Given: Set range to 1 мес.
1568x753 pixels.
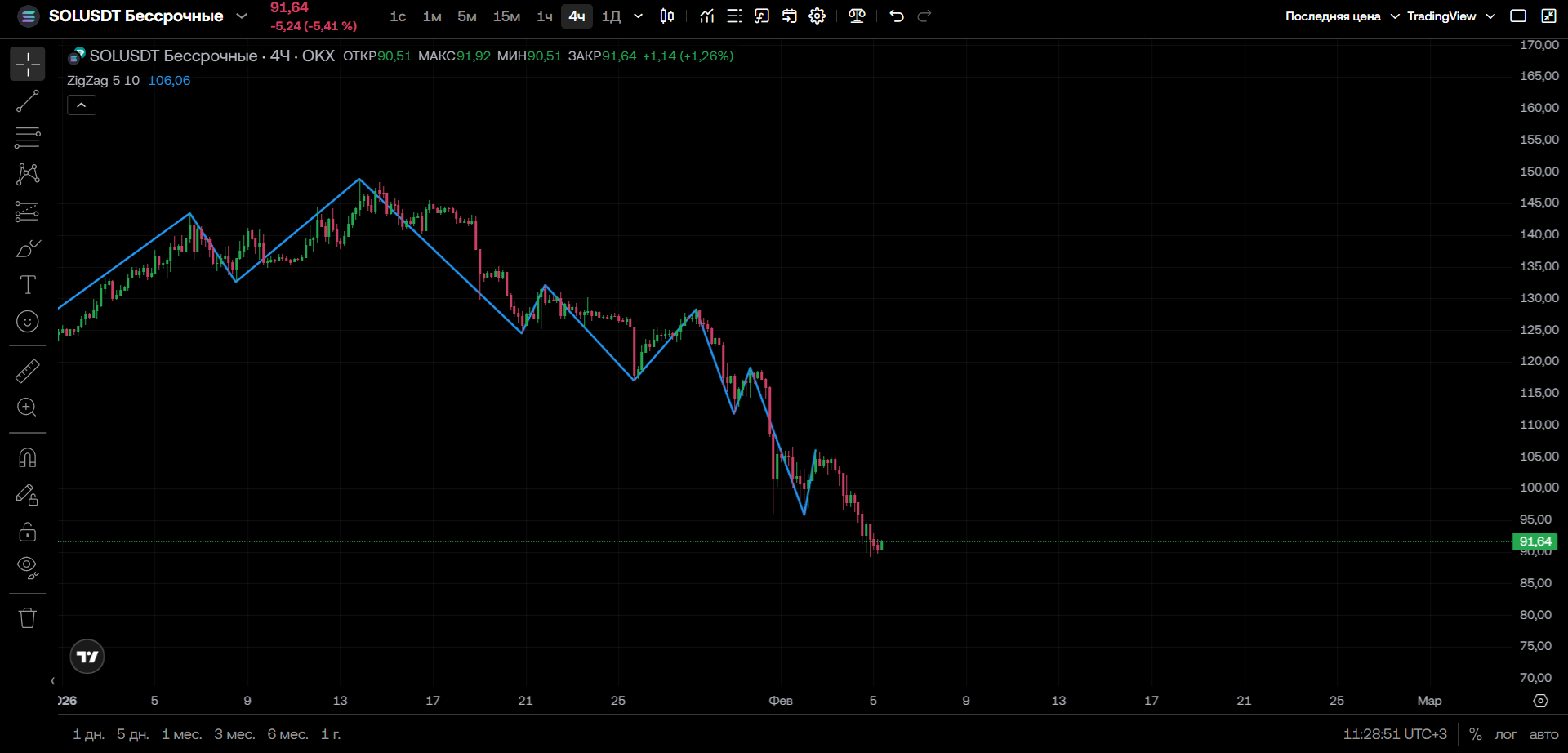Looking at the screenshot, I should [181, 734].
